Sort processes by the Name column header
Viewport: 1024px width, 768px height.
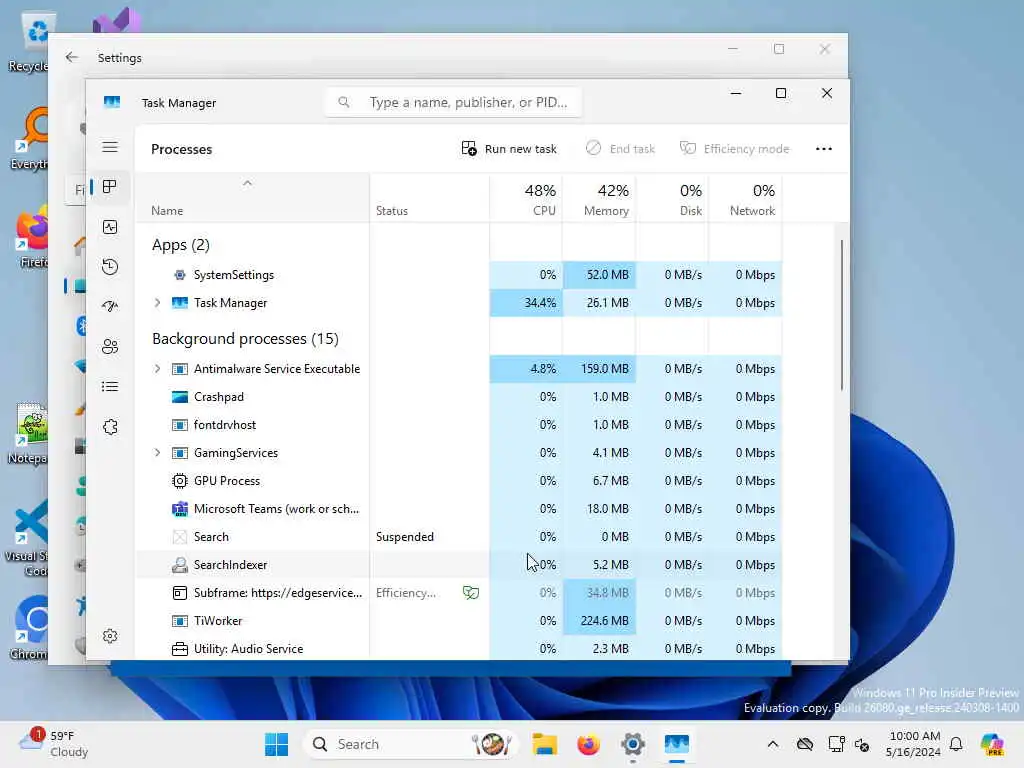pos(253,199)
